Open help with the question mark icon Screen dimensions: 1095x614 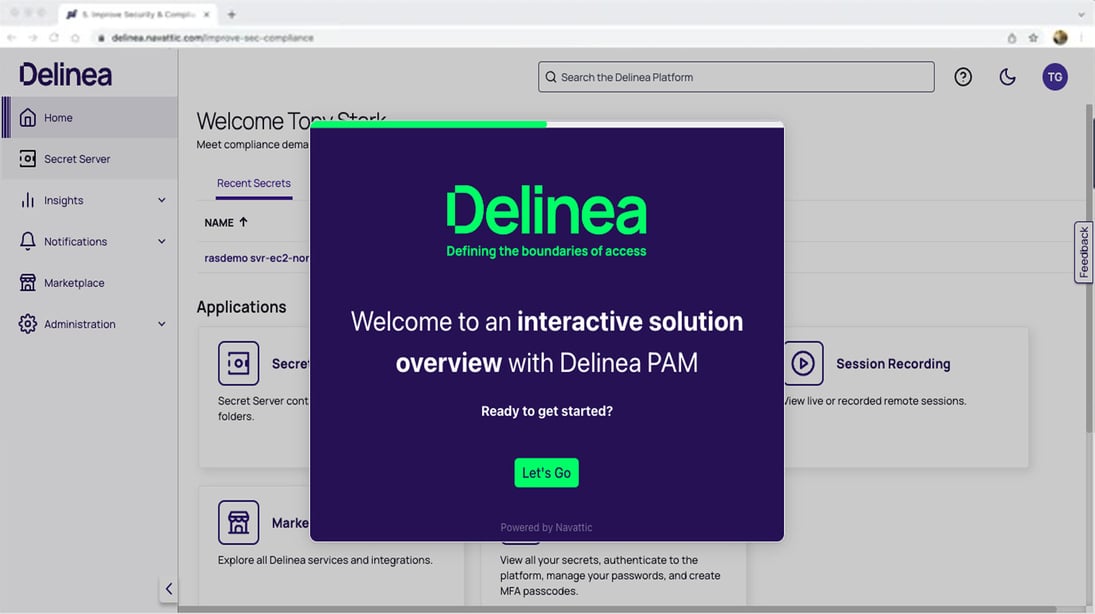962,76
